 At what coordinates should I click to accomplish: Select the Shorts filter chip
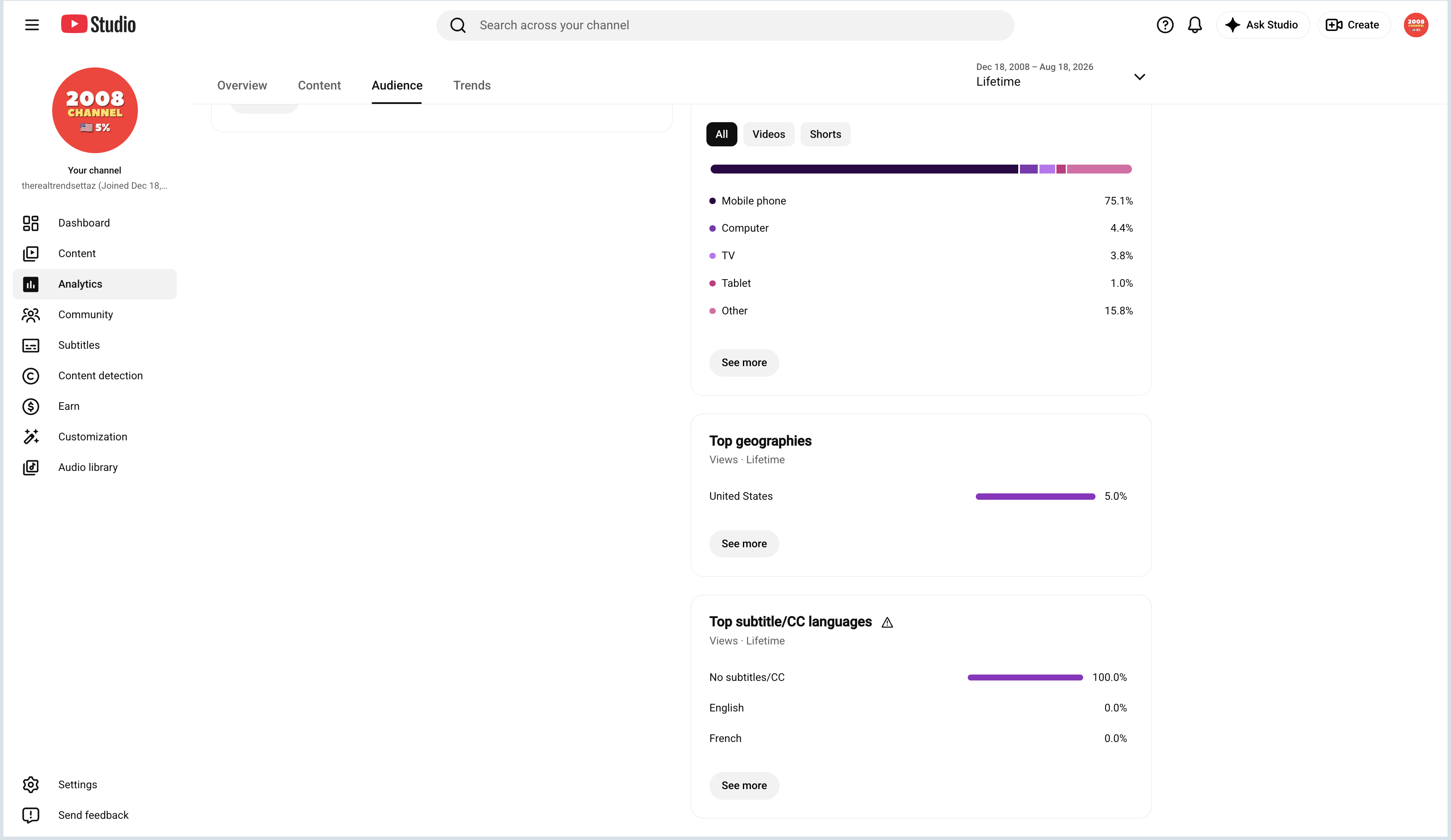coord(825,134)
